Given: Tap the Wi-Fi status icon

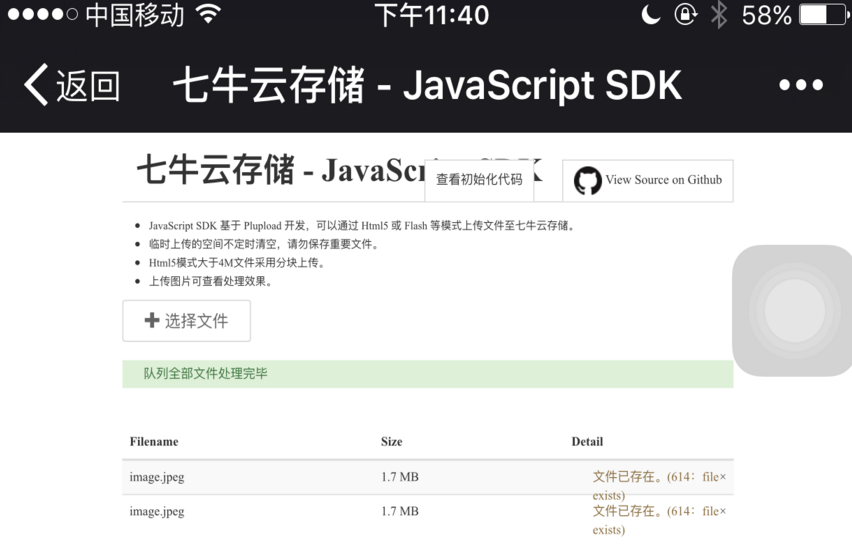Looking at the screenshot, I should tap(209, 14).
